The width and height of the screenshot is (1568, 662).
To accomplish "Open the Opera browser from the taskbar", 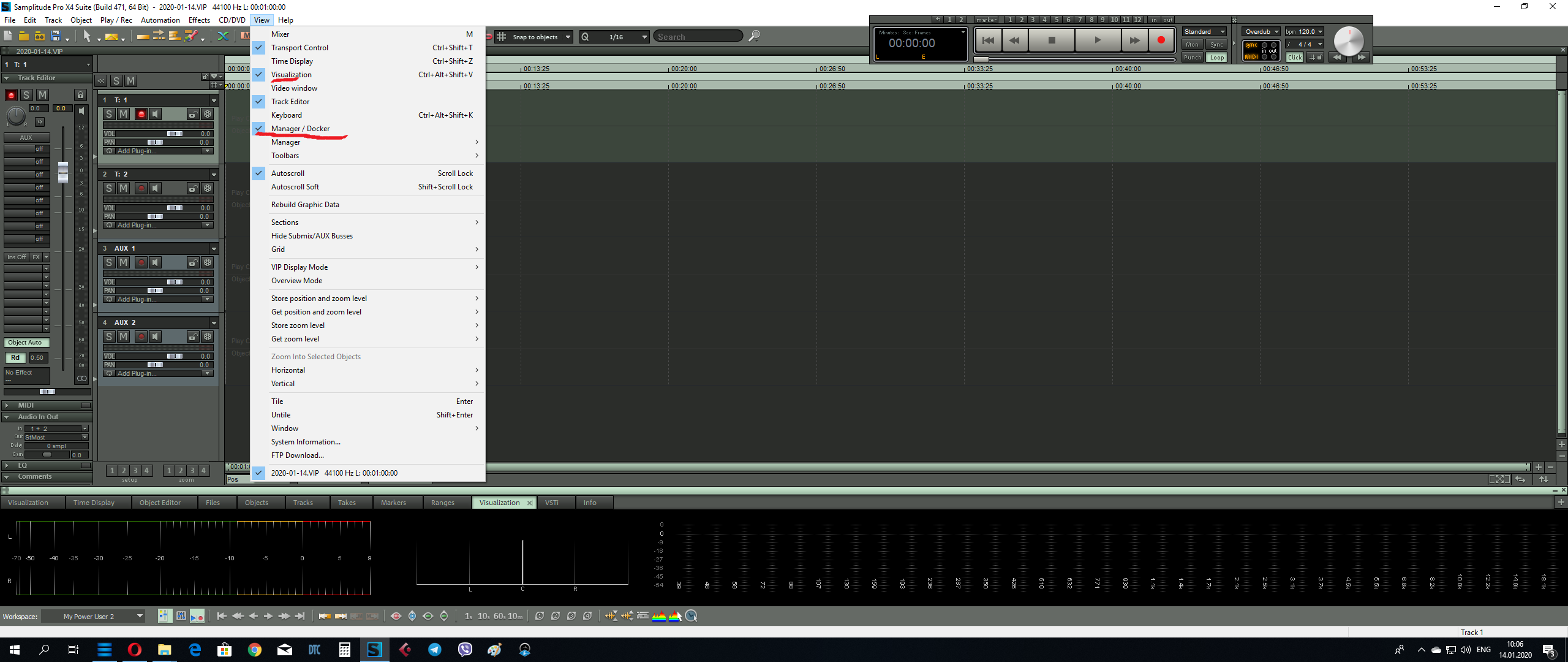I will point(134,650).
